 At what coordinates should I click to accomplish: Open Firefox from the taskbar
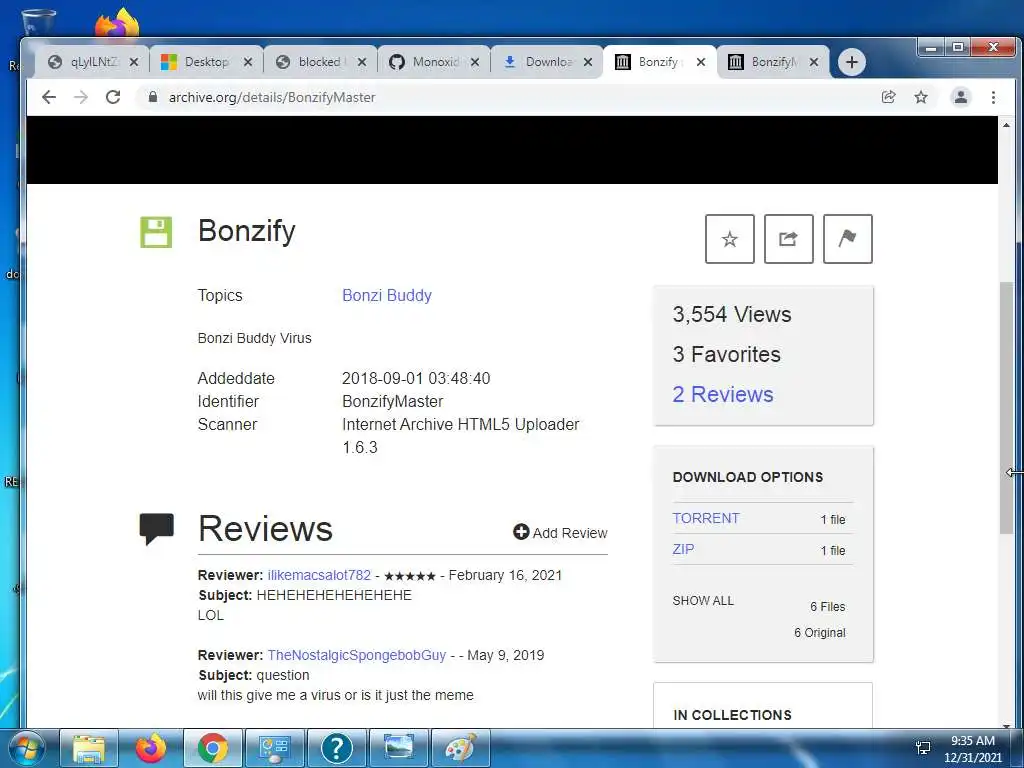(x=151, y=748)
